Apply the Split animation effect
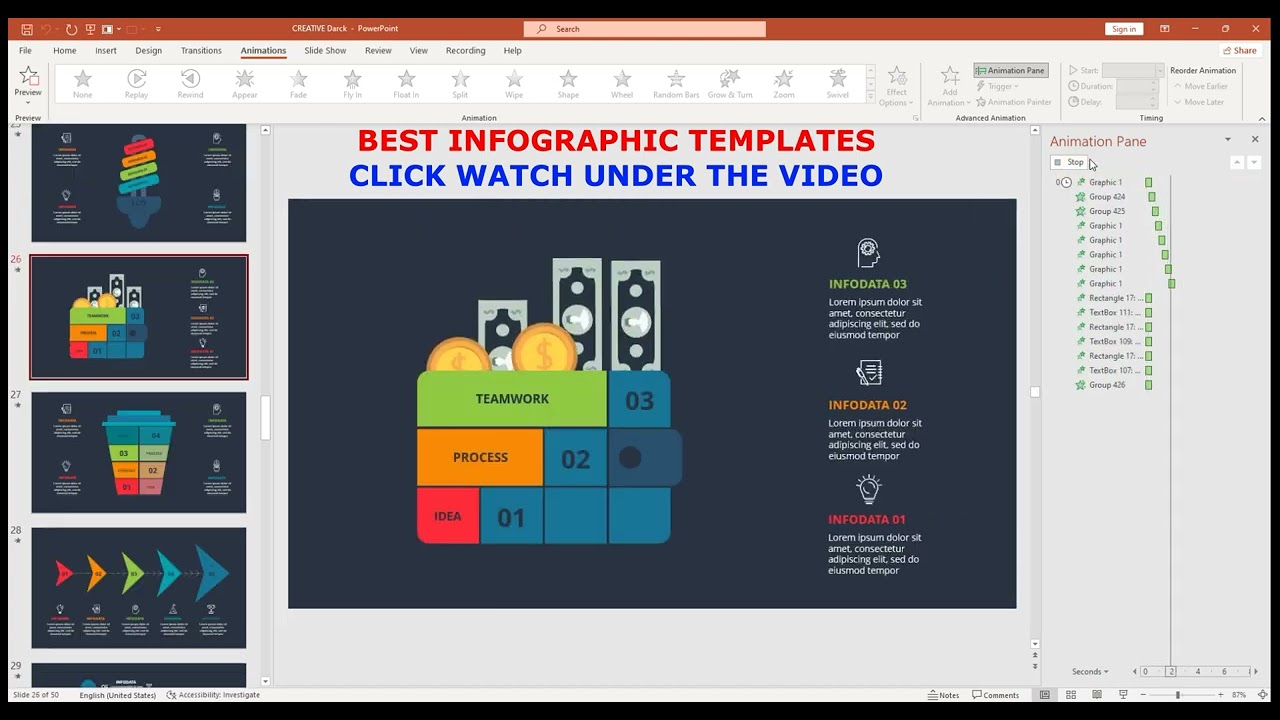The image size is (1280, 720). [460, 84]
